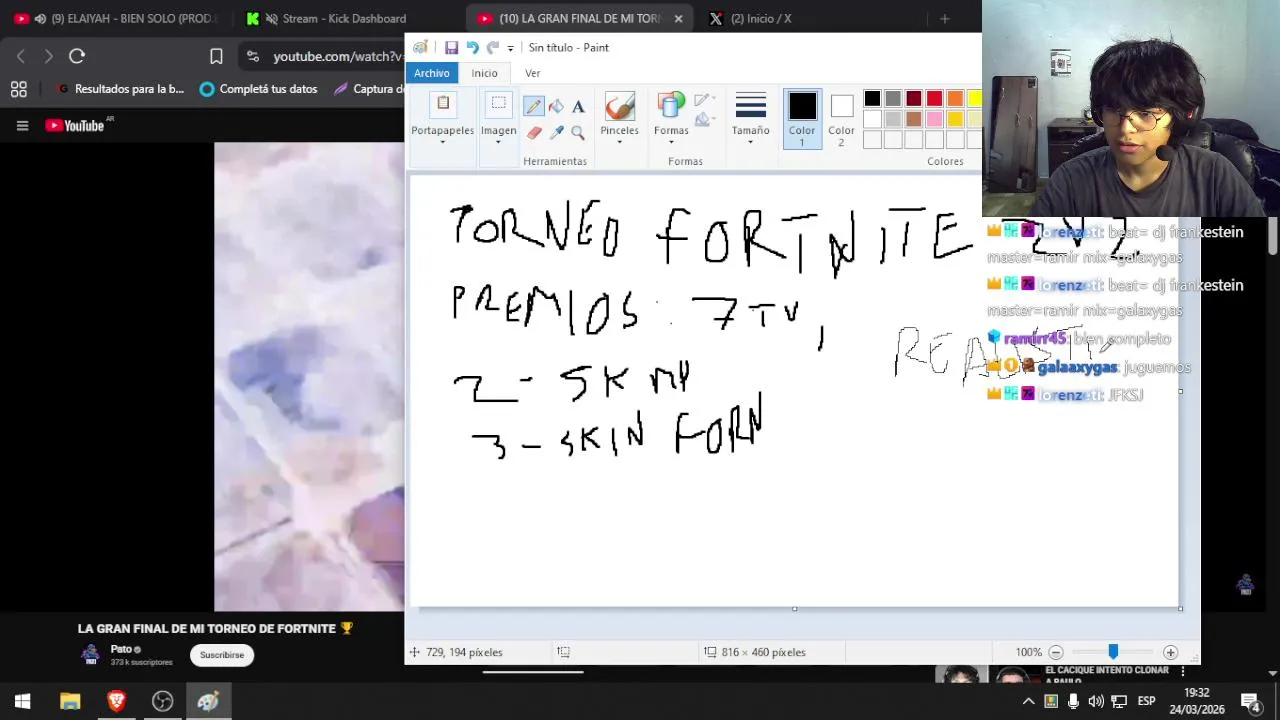Open File Explorer from the taskbar

pyautogui.click(x=70, y=701)
